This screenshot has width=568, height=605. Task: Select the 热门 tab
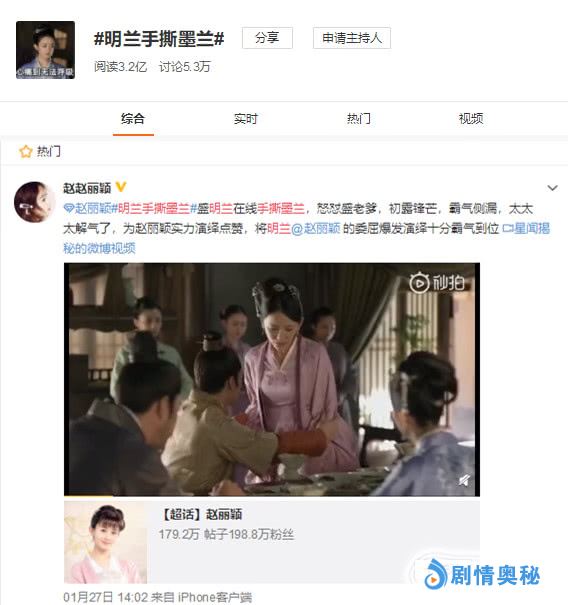358,118
